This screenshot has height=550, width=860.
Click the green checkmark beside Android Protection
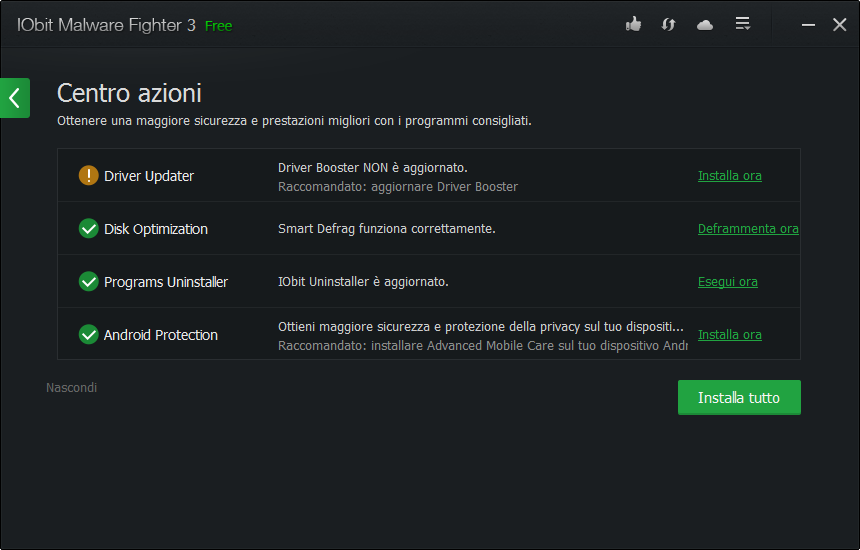[x=89, y=335]
